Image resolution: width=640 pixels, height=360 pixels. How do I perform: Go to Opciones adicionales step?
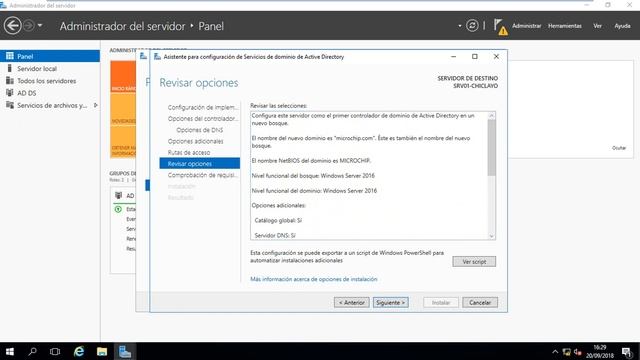click(196, 141)
